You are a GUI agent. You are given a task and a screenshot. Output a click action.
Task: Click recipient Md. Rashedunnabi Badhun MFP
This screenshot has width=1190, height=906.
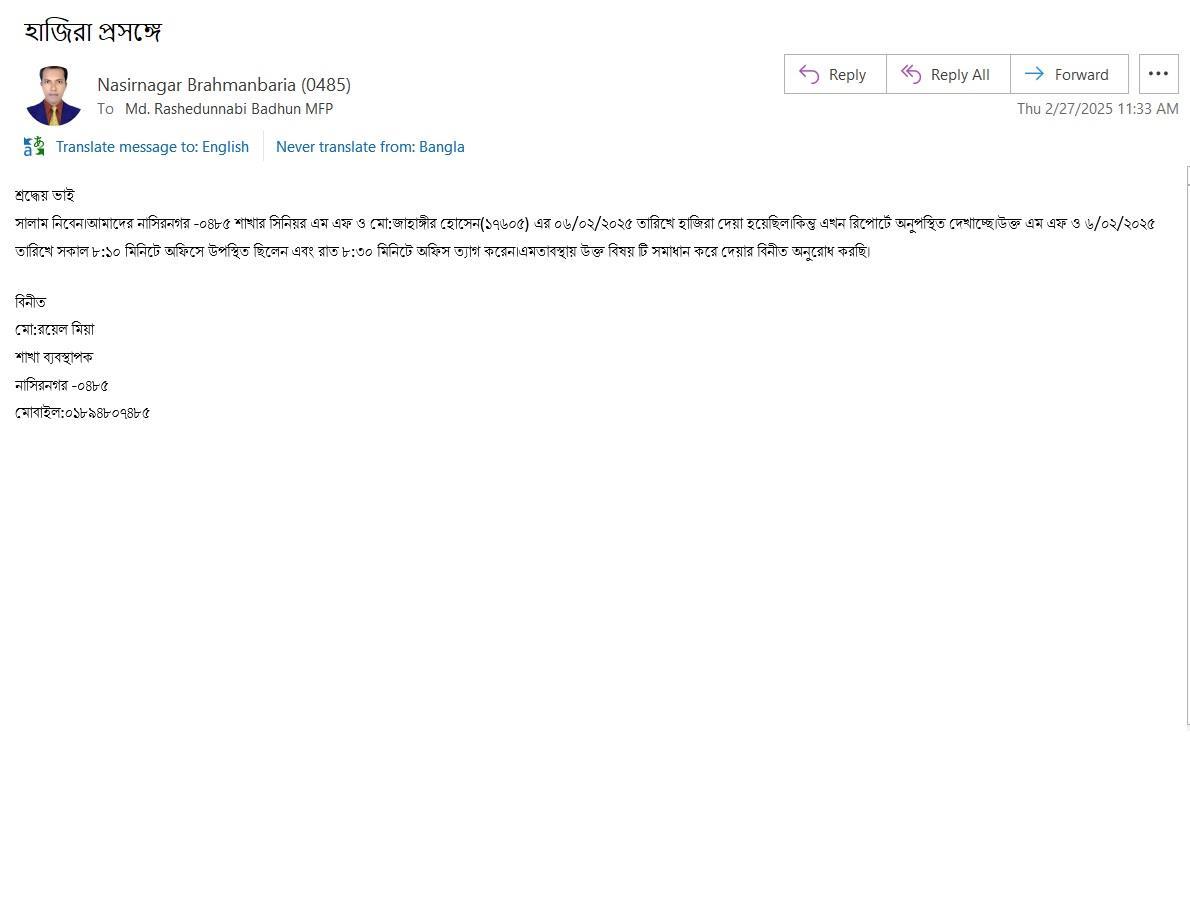click(228, 109)
